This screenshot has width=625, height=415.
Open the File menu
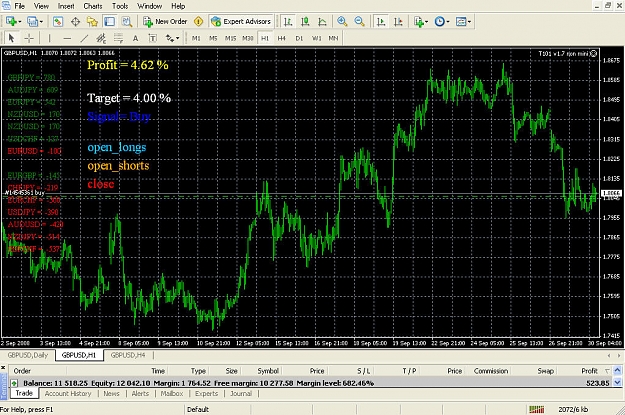[x=19, y=6]
